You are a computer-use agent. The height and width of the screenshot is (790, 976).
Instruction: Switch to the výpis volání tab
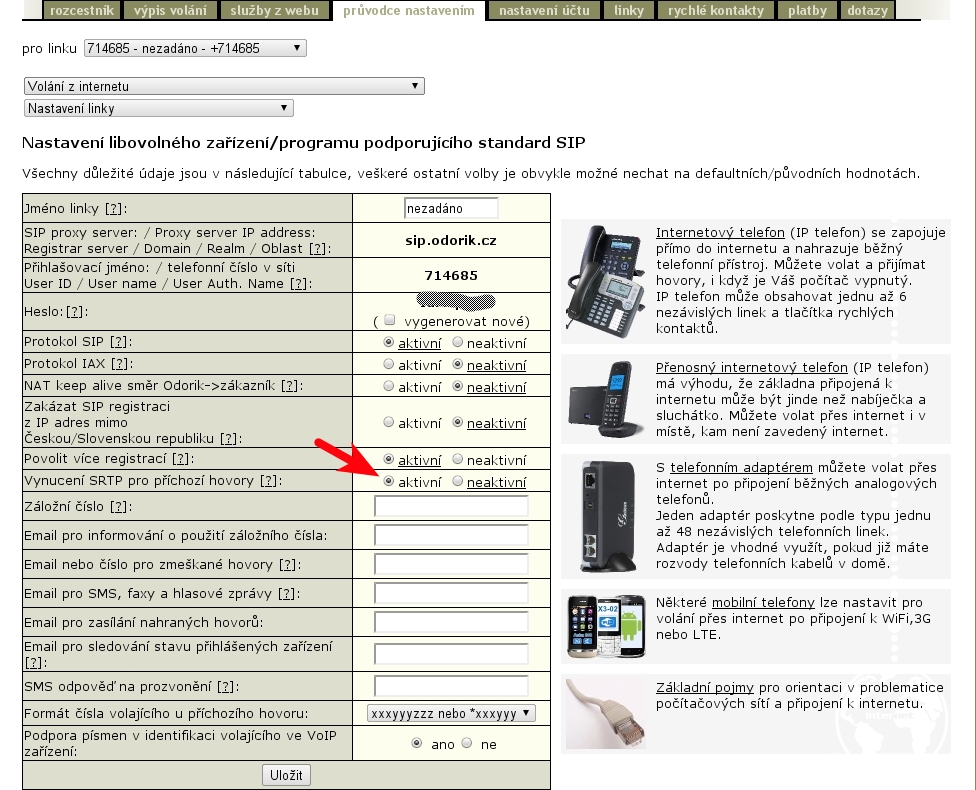[x=170, y=10]
